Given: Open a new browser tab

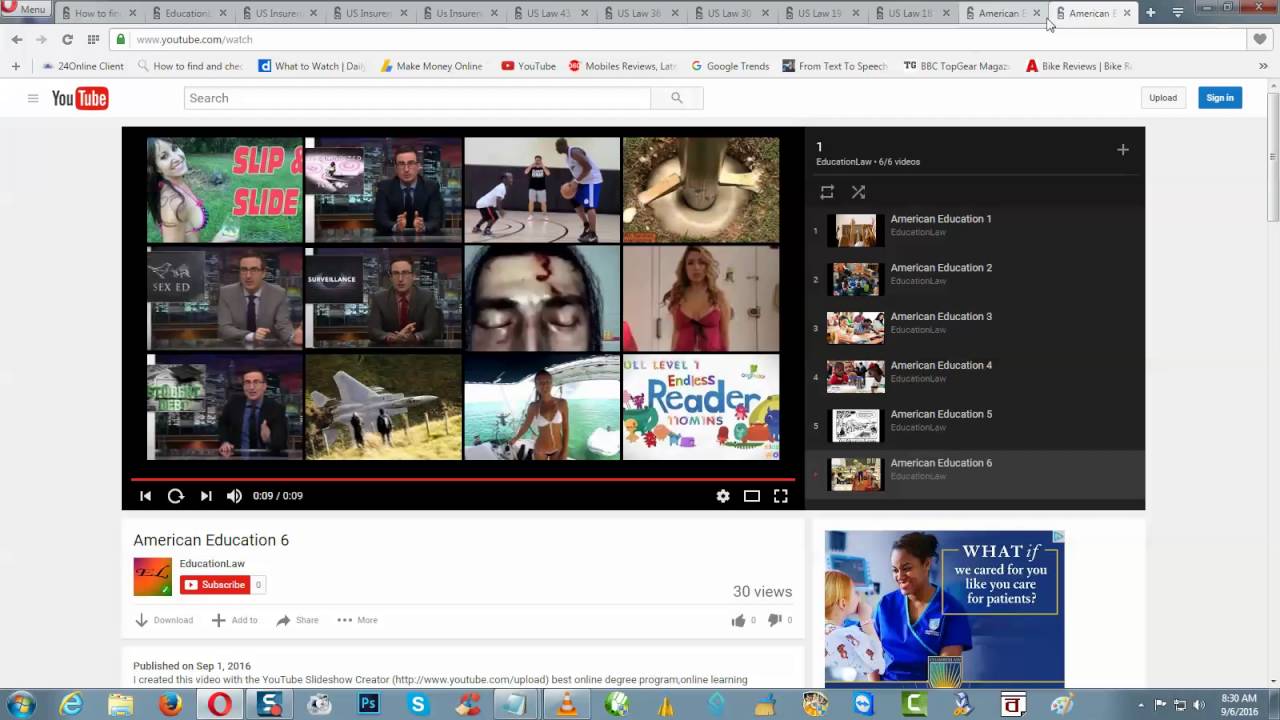Looking at the screenshot, I should point(1150,13).
